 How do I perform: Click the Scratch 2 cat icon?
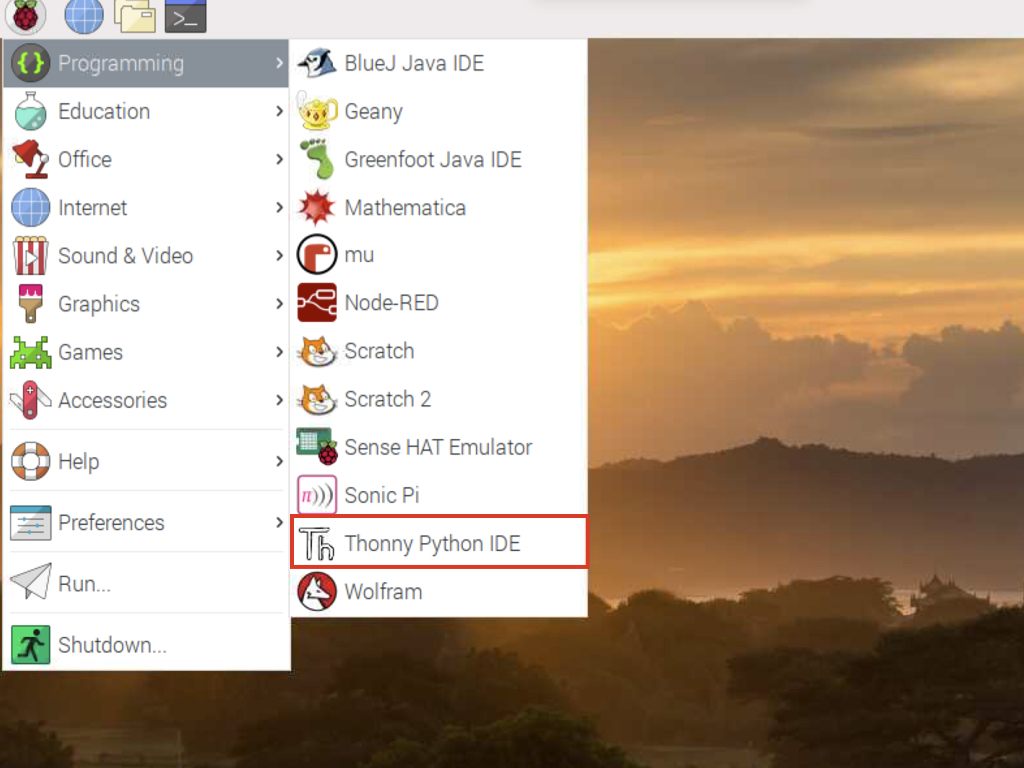point(317,399)
